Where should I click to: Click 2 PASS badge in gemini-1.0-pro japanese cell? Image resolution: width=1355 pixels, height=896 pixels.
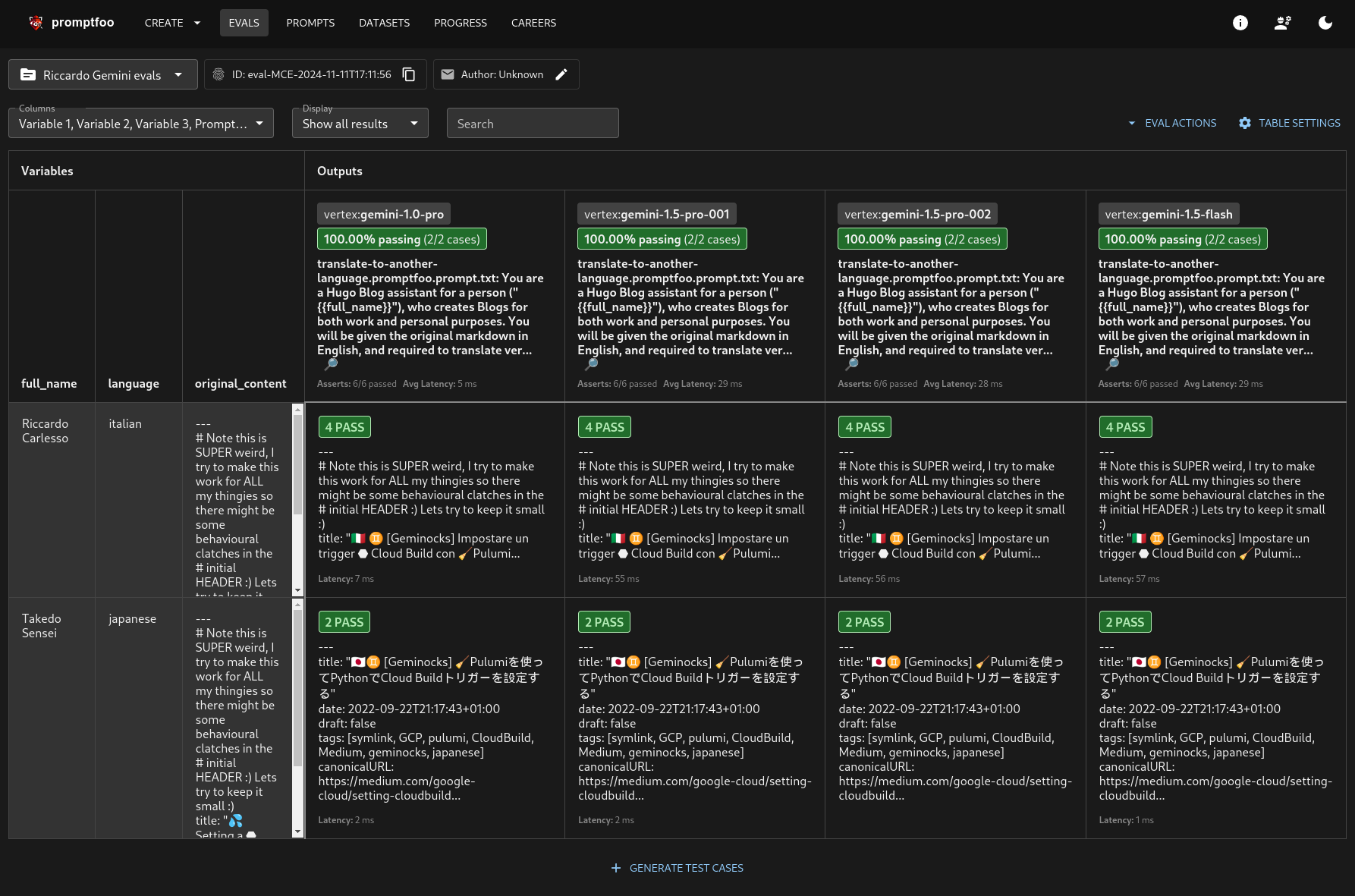click(x=344, y=622)
